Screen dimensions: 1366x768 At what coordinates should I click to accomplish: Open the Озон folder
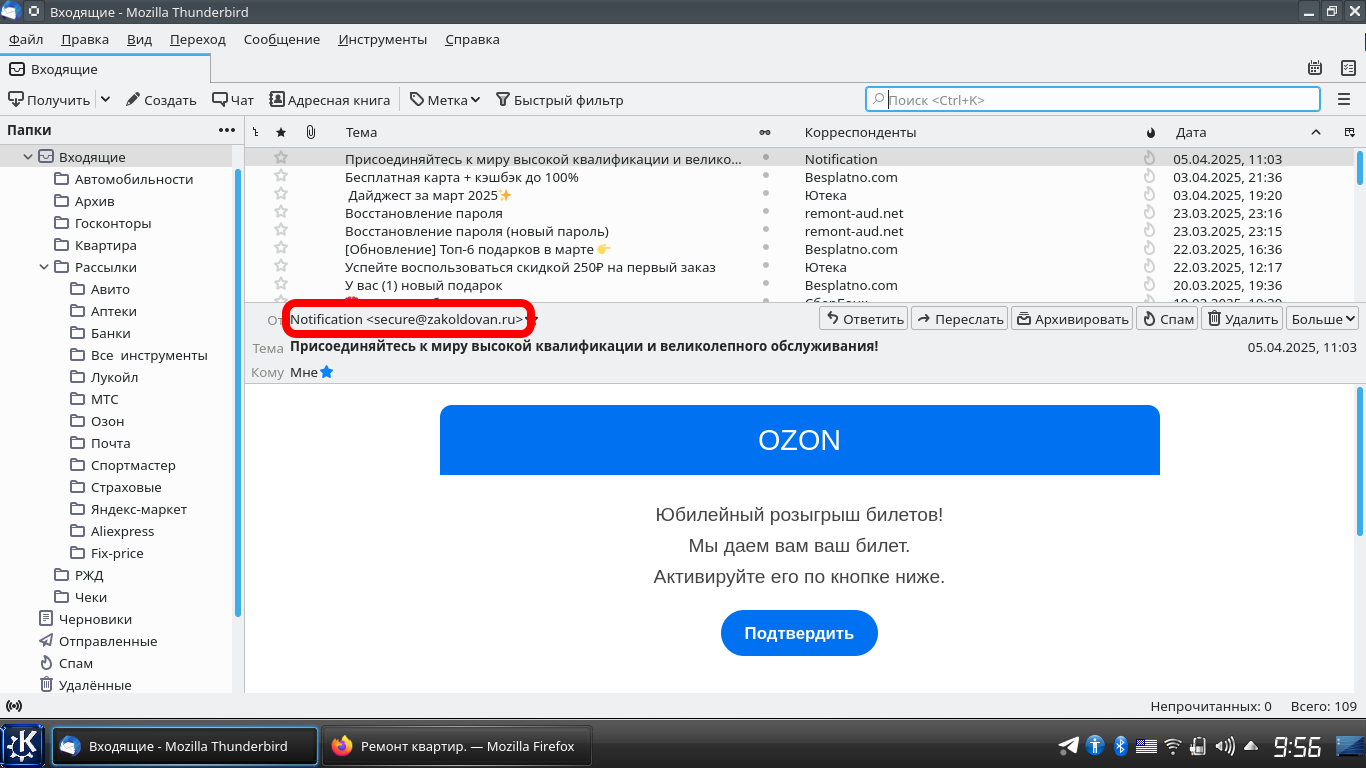[108, 421]
